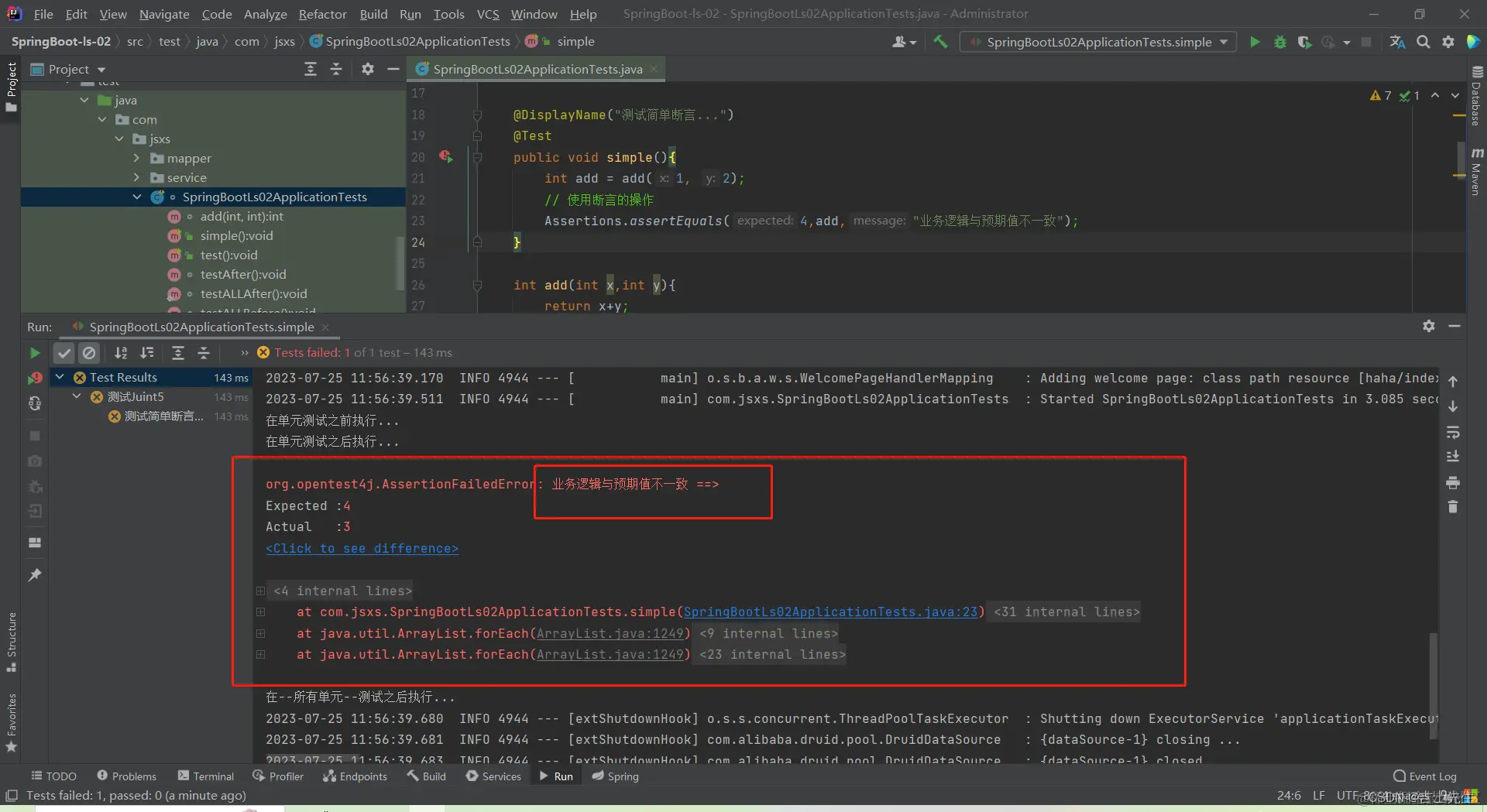Open SpringBootLs02ApplicationTests.java:23 stack link
Image resolution: width=1487 pixels, height=812 pixels.
tap(830, 612)
